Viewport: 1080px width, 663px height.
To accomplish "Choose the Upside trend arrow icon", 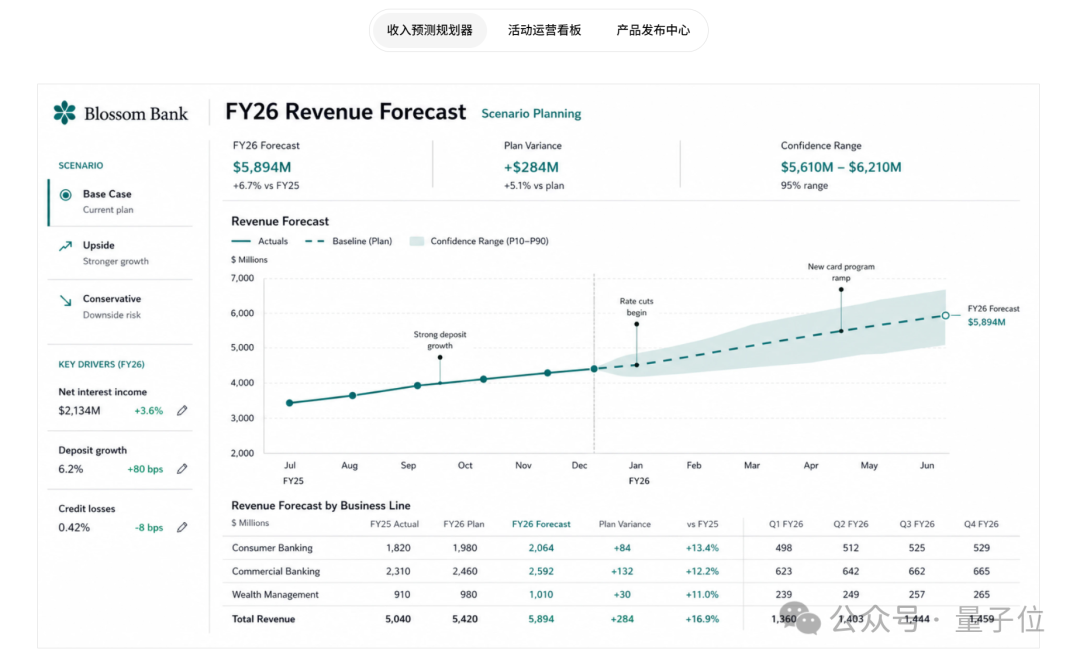I will coord(65,246).
